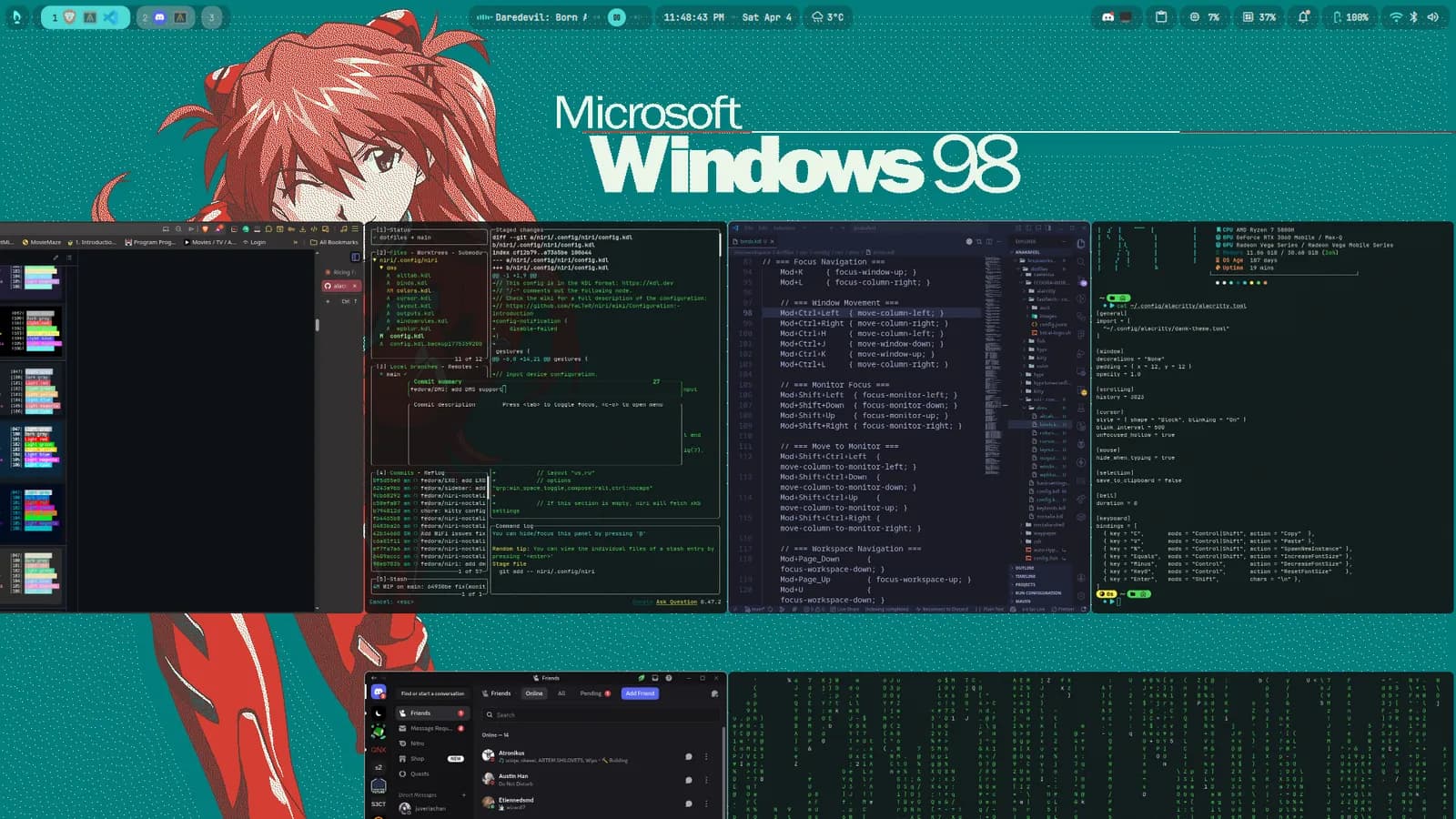Adjust volume via speaker icon in top bar
Screen dimensions: 1456x819
tap(1432, 16)
